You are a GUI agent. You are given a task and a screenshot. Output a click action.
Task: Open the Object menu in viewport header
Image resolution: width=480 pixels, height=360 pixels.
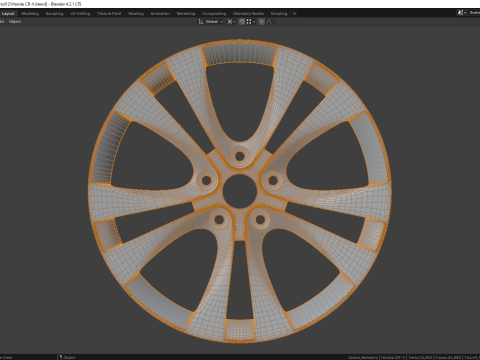coord(15,22)
